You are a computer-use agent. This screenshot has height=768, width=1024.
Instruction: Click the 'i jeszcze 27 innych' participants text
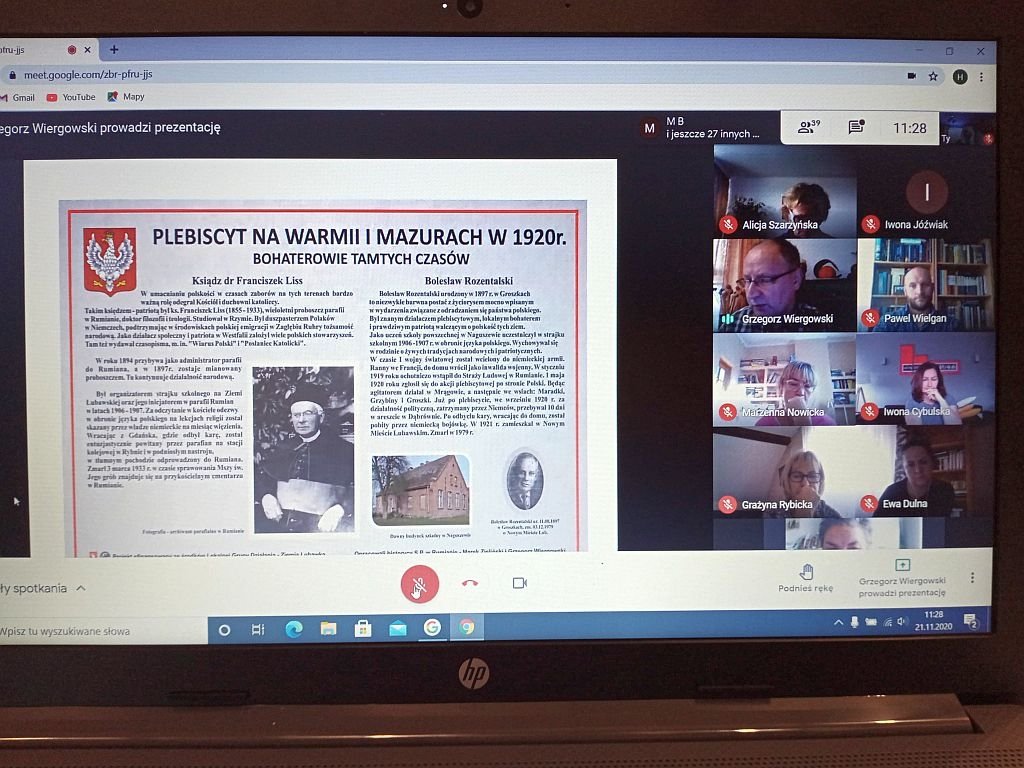tap(712, 134)
